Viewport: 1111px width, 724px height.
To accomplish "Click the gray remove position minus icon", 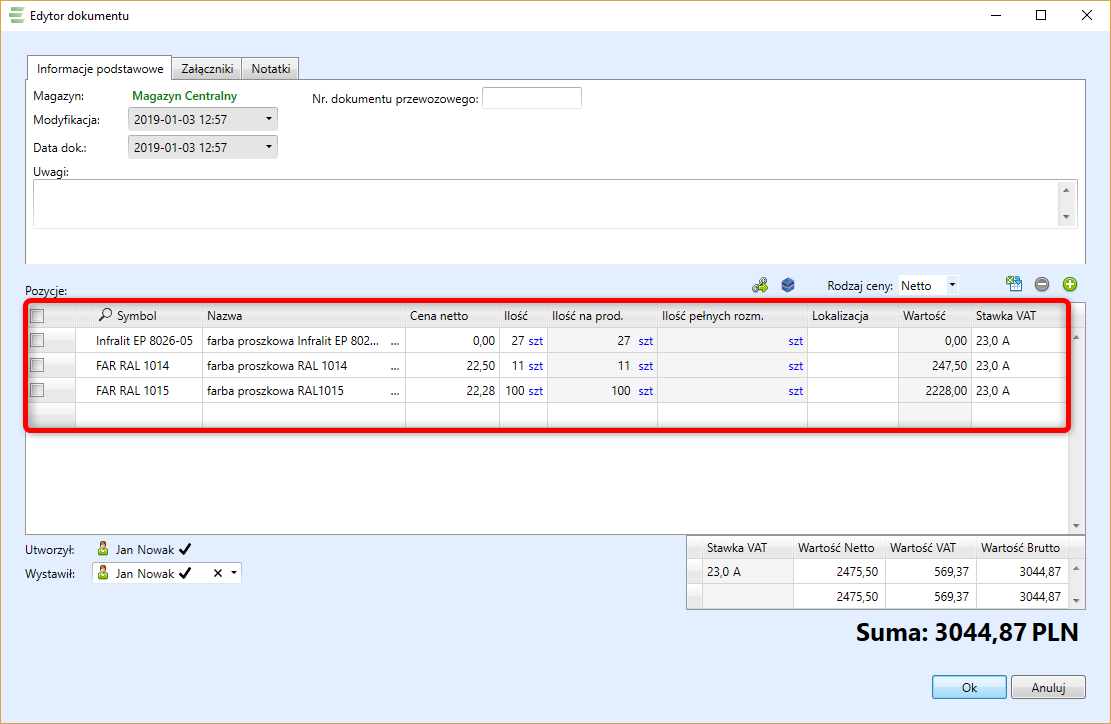I will point(1042,285).
